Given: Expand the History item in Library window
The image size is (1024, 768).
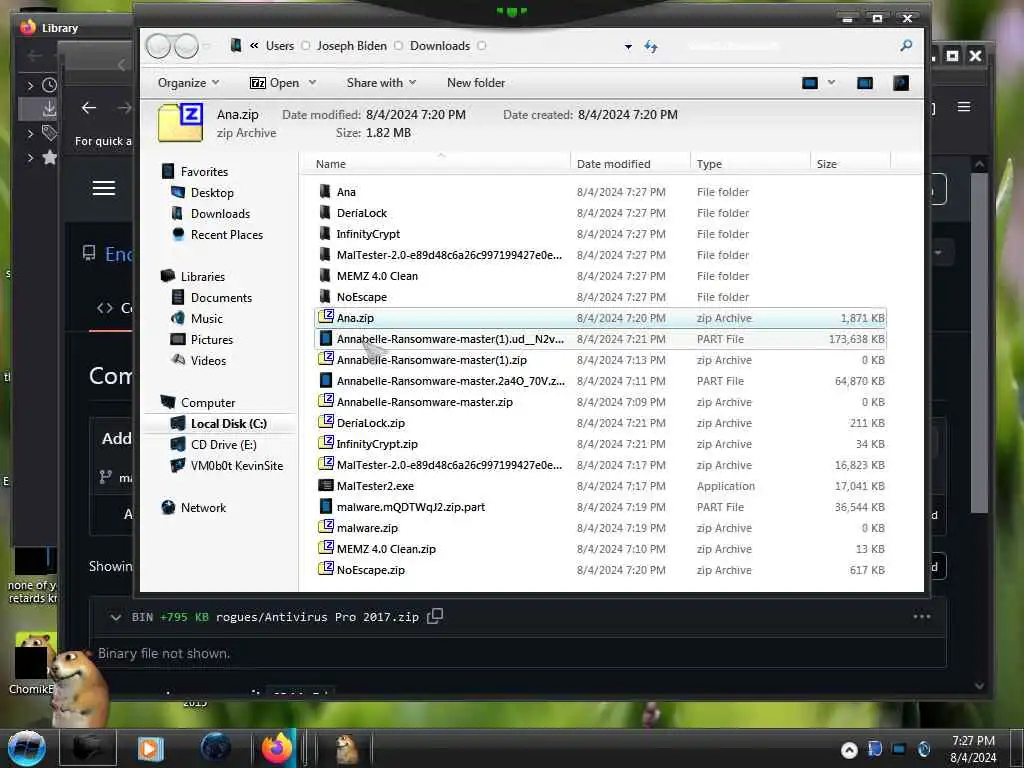Looking at the screenshot, I should point(30,85).
